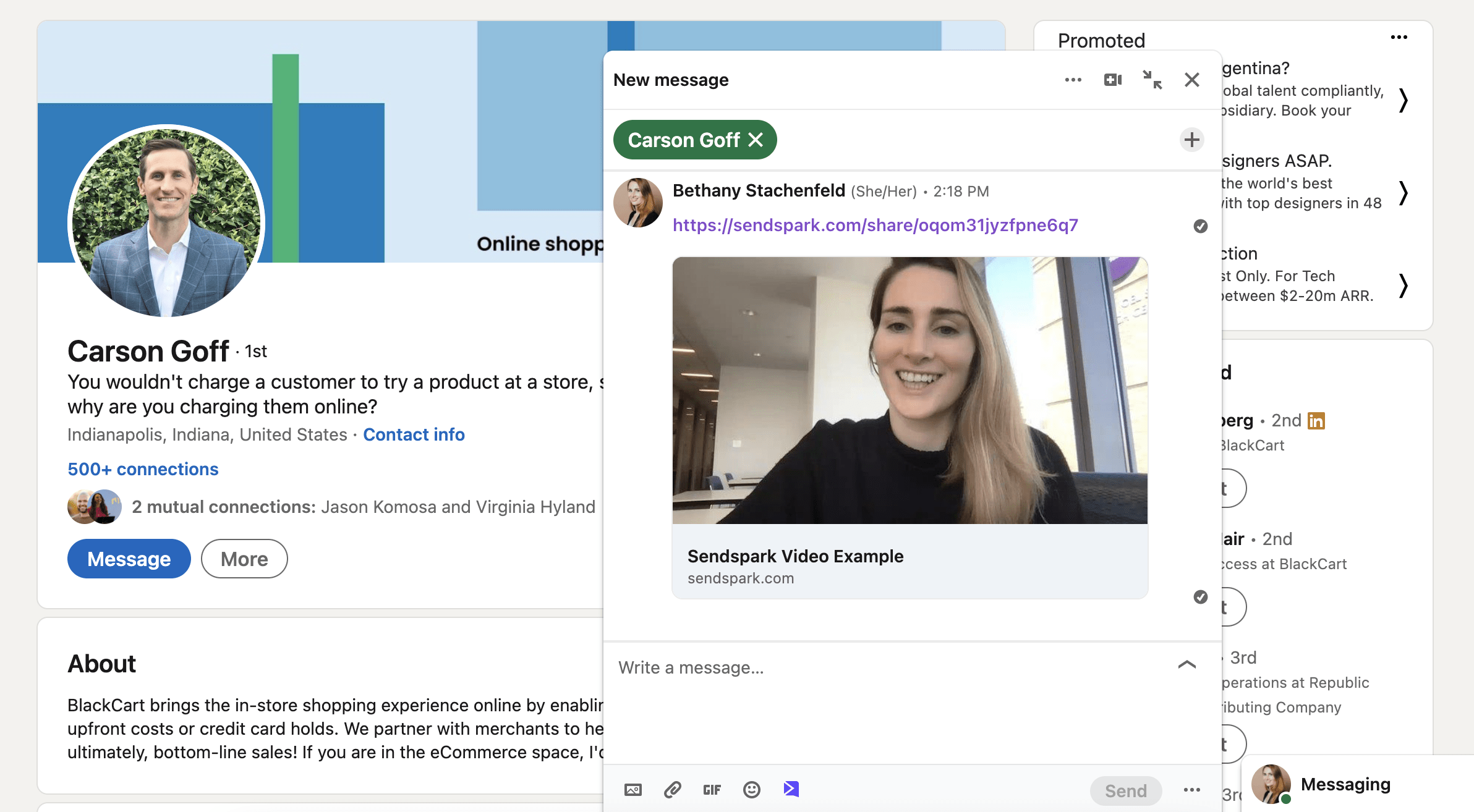
Task: Click the video camera icon in message toolbar
Action: pos(1113,79)
